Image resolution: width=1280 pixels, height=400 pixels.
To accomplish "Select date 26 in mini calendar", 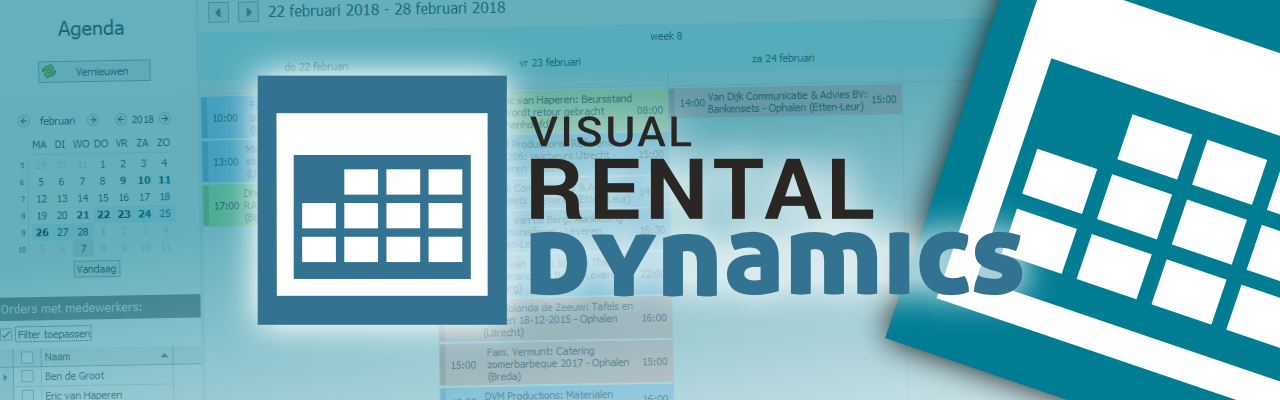I will tap(41, 231).
